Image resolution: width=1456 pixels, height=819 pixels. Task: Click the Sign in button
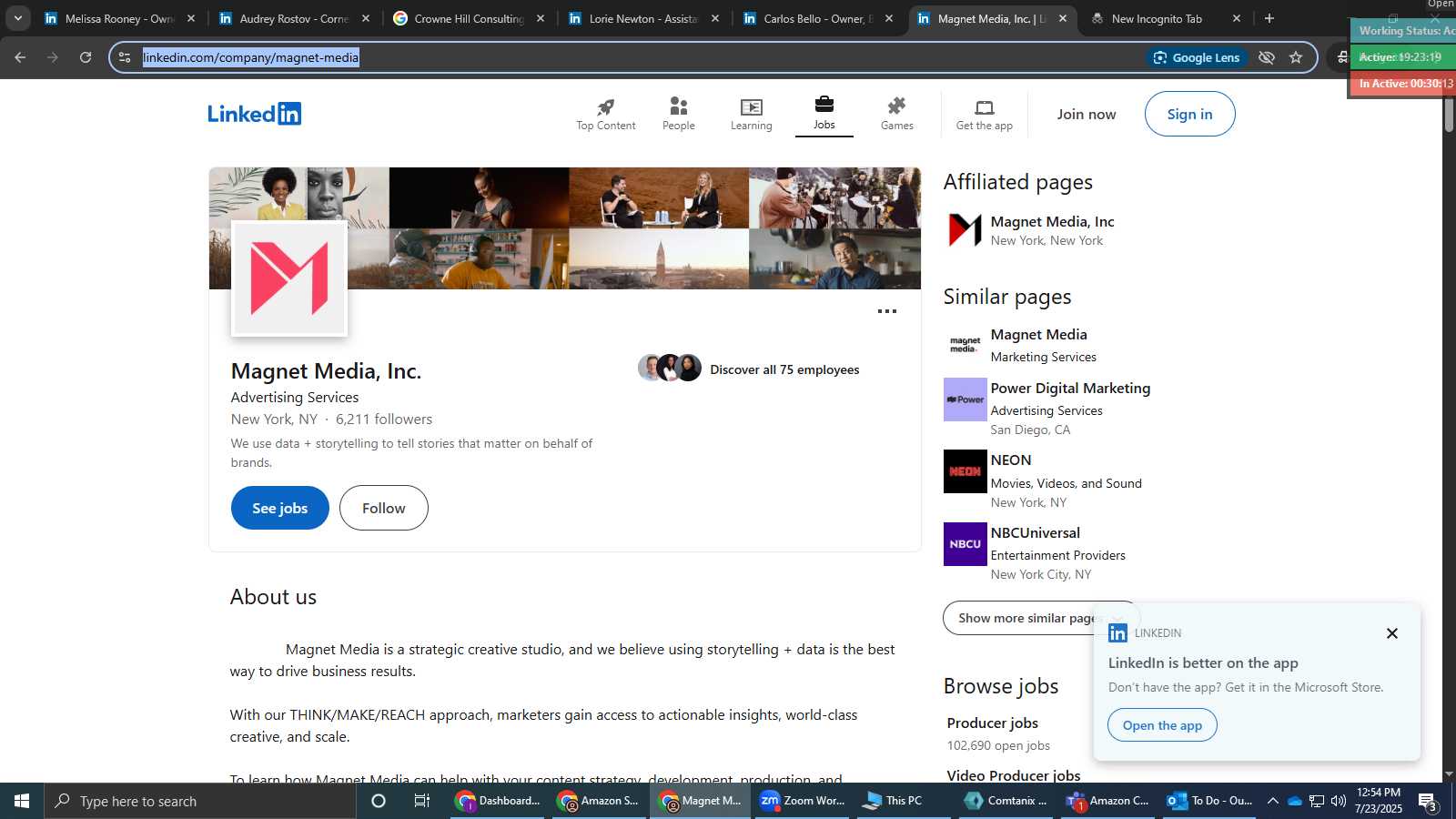point(1189,114)
